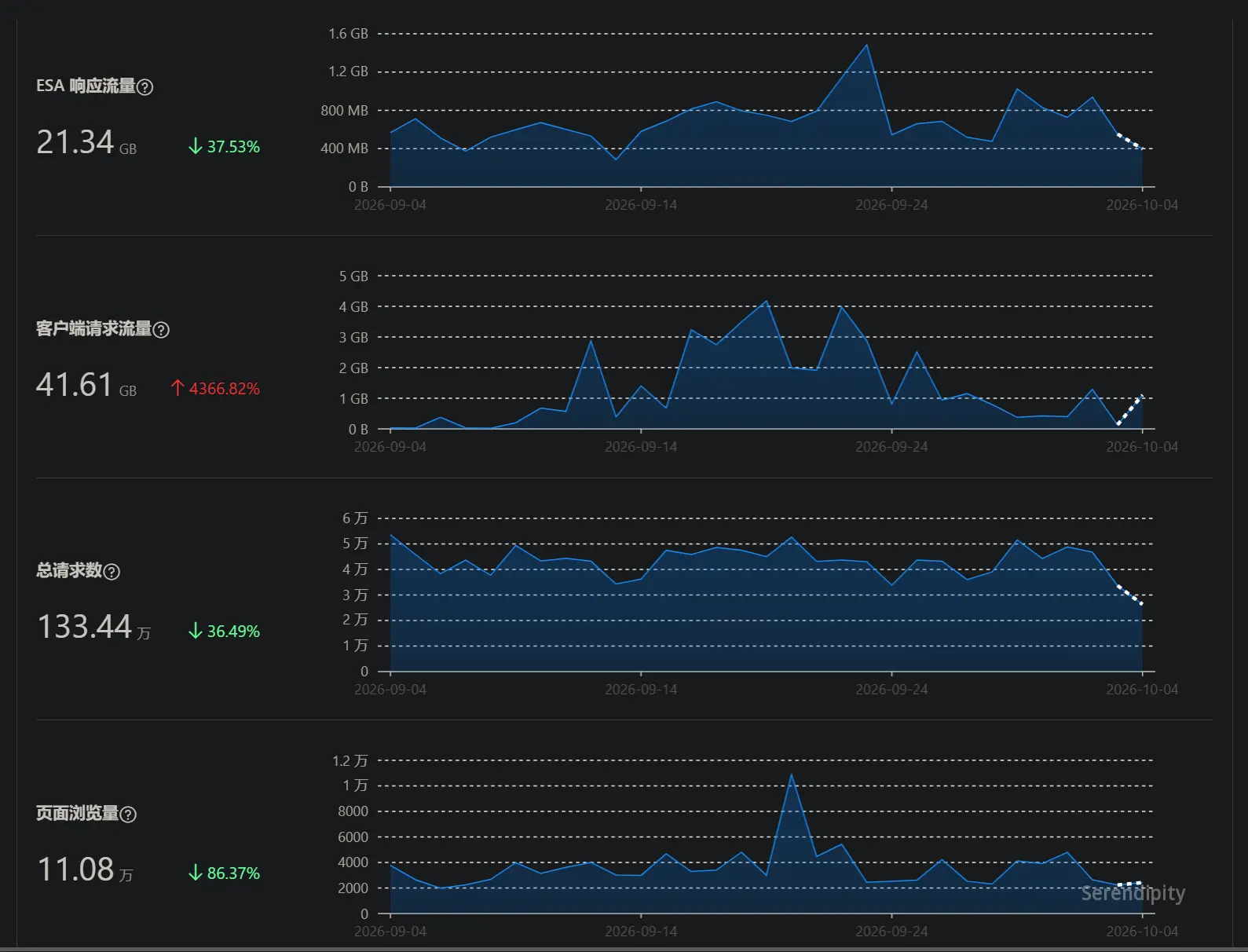This screenshot has height=952, width=1248.
Task: Click the 6000 axis label
Action: [x=353, y=837]
